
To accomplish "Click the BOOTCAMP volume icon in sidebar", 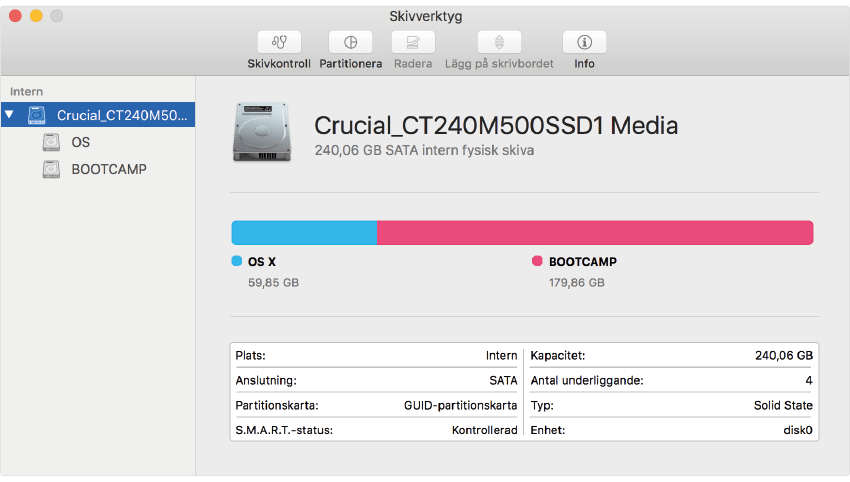I will coord(51,169).
